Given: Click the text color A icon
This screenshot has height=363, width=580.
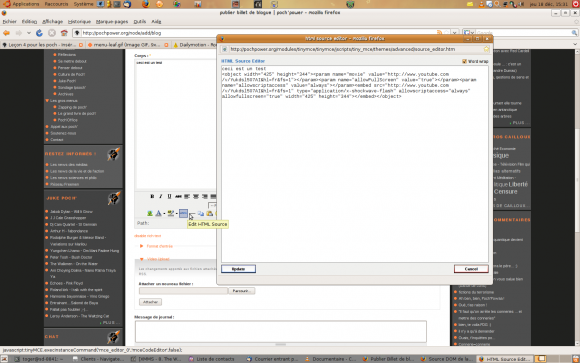Looking at the screenshot, I should click(x=158, y=214).
